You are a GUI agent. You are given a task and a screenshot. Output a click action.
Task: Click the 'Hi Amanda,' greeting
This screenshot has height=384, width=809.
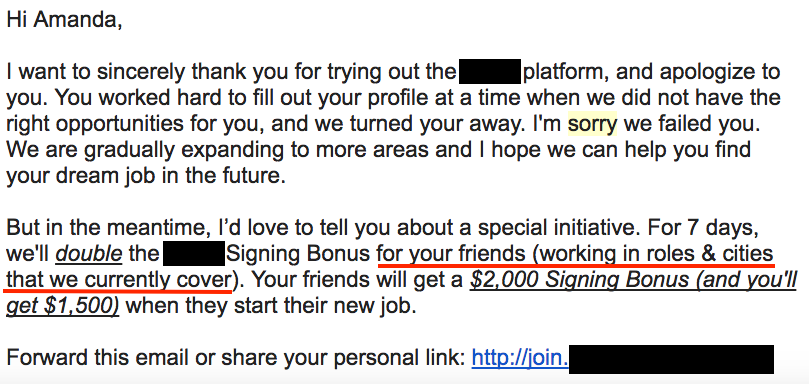64,20
